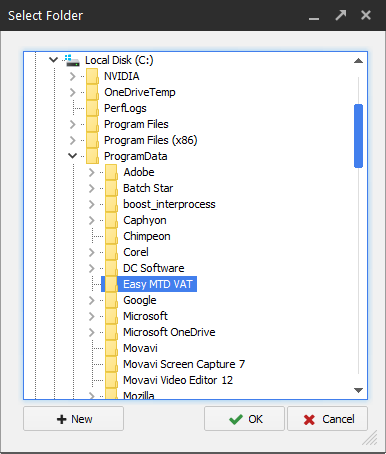
Task: Expand the Program Files folder
Action: point(73,124)
